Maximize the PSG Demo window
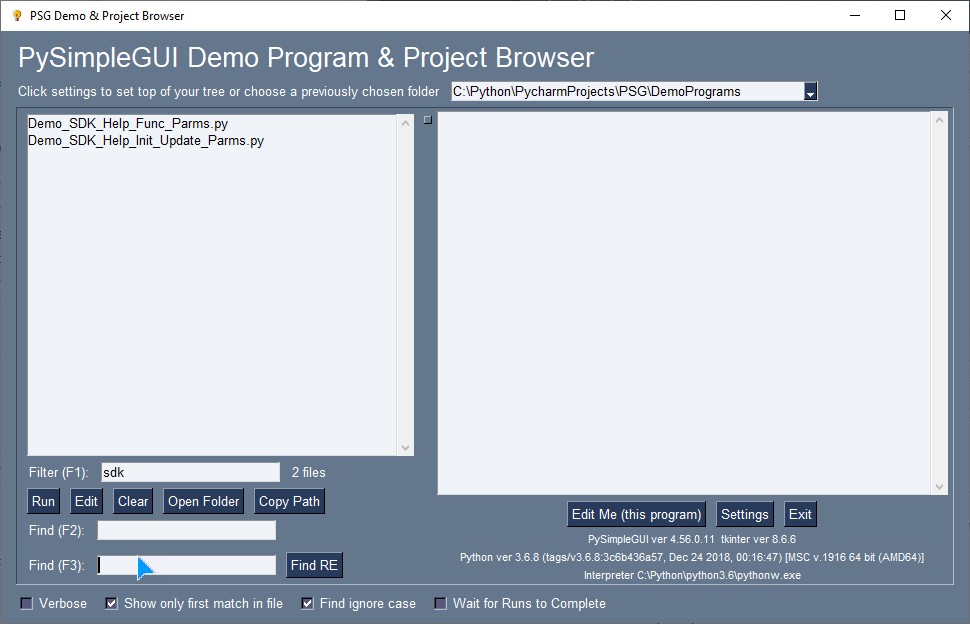This screenshot has height=624, width=970. coord(900,15)
